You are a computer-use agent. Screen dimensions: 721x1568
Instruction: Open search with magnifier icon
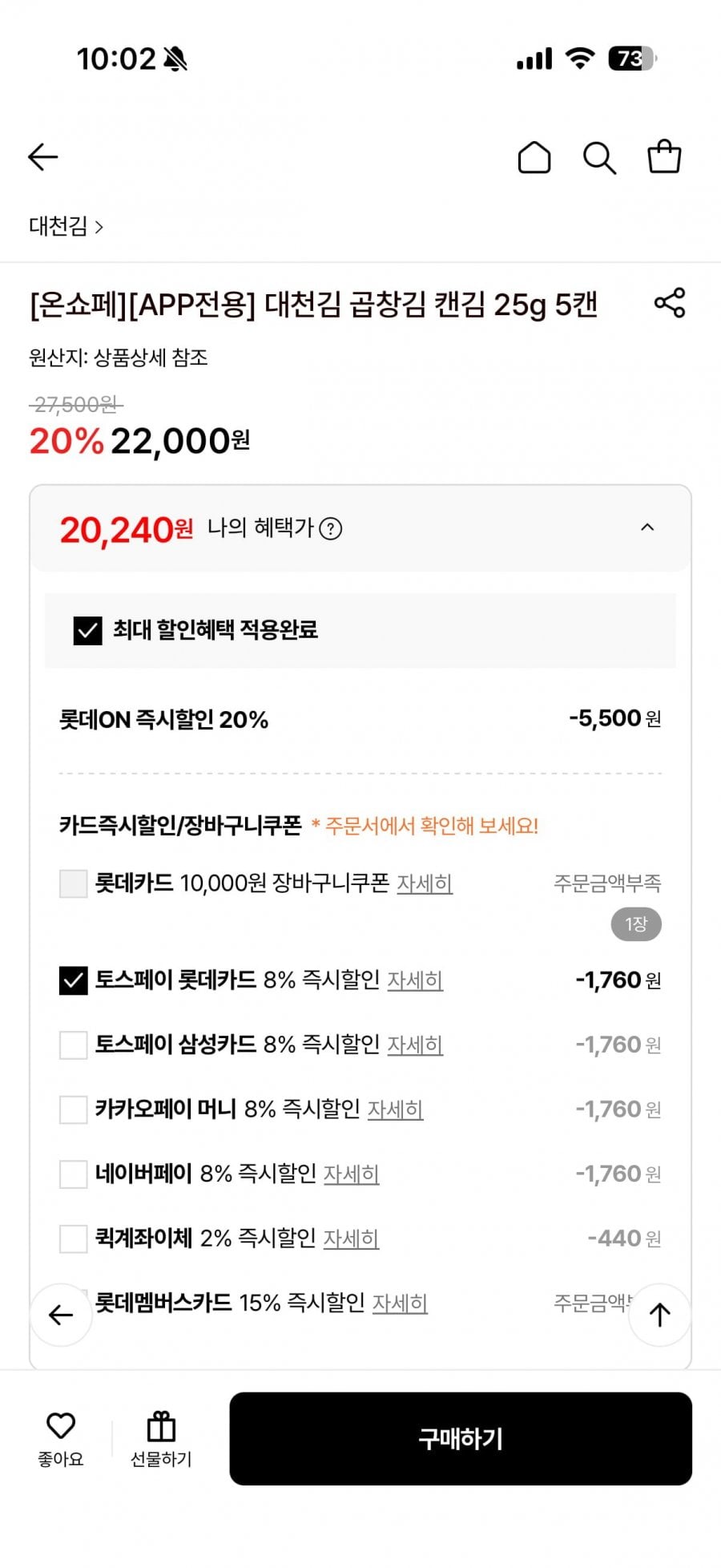point(598,158)
